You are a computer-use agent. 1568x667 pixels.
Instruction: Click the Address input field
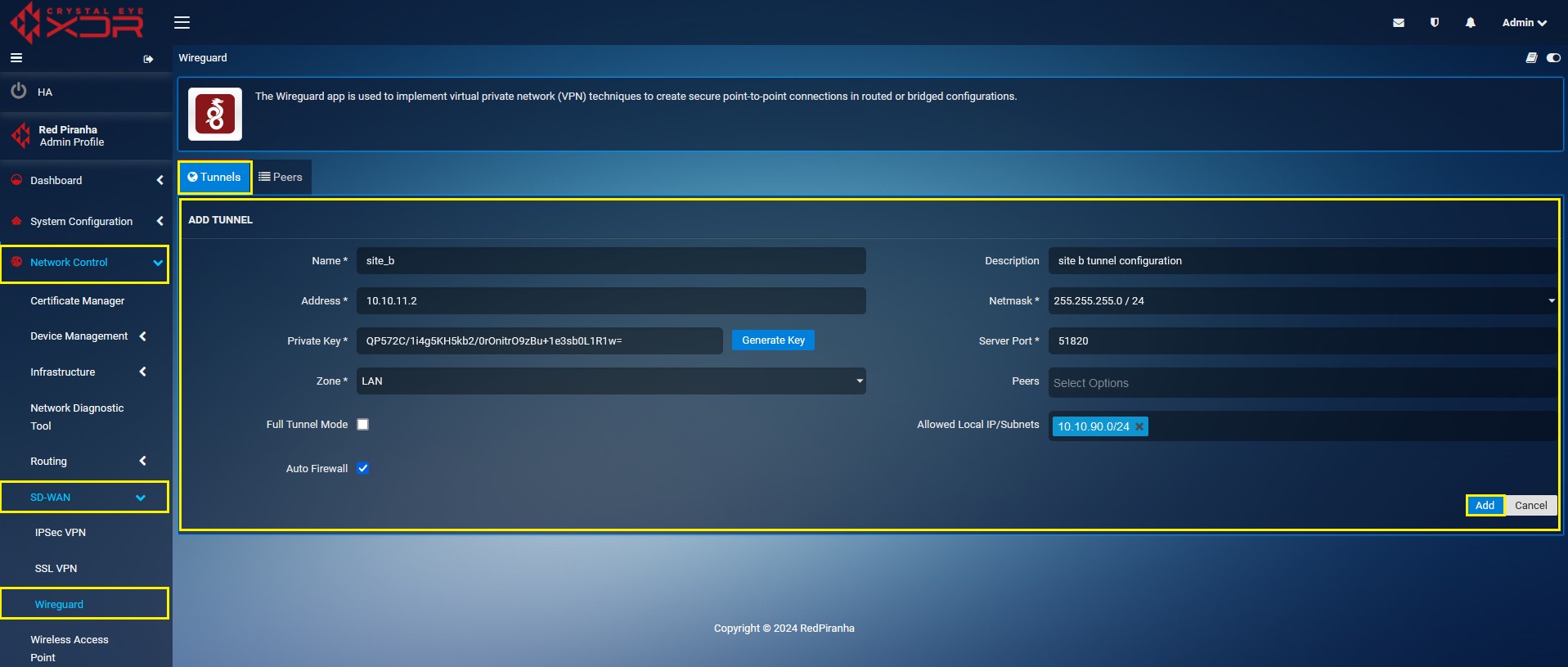611,301
